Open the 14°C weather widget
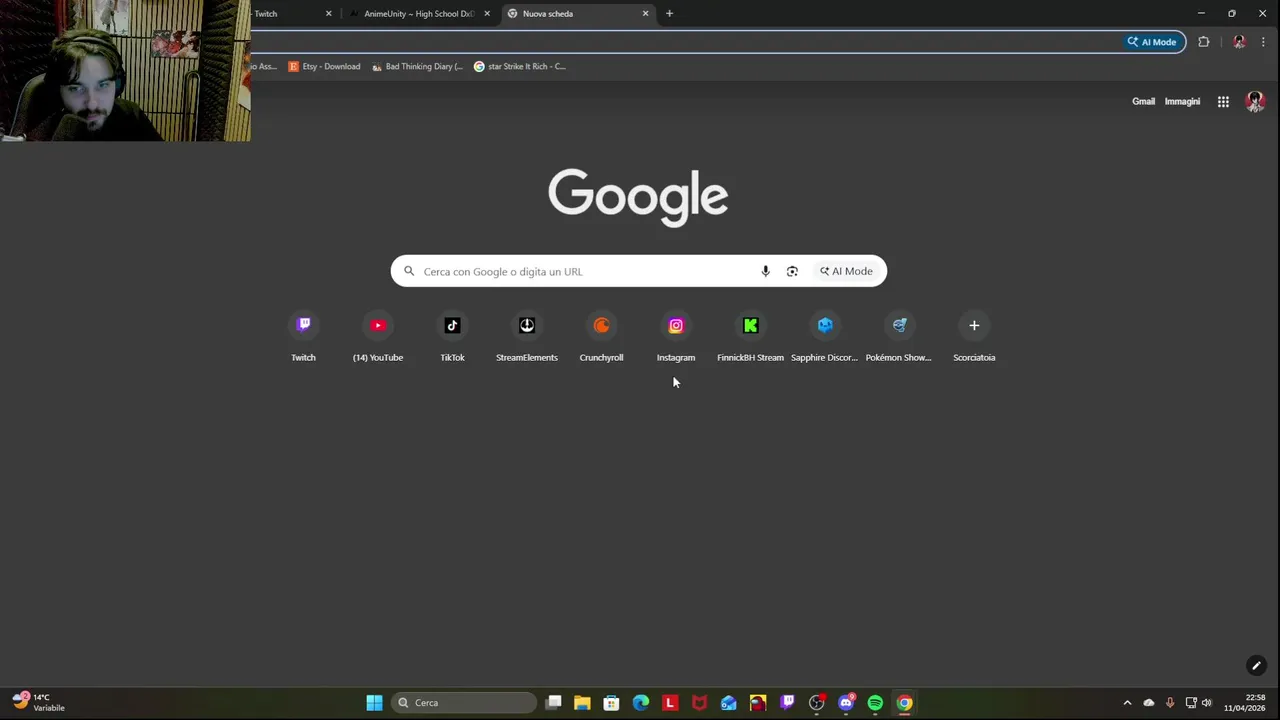This screenshot has width=1280, height=720. point(39,702)
